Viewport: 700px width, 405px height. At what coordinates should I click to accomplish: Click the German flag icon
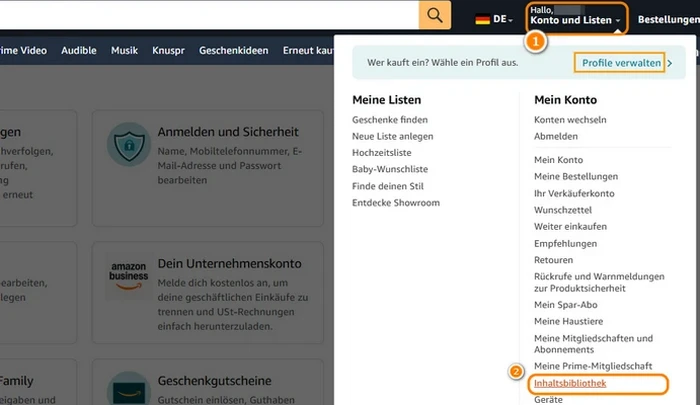pos(483,20)
